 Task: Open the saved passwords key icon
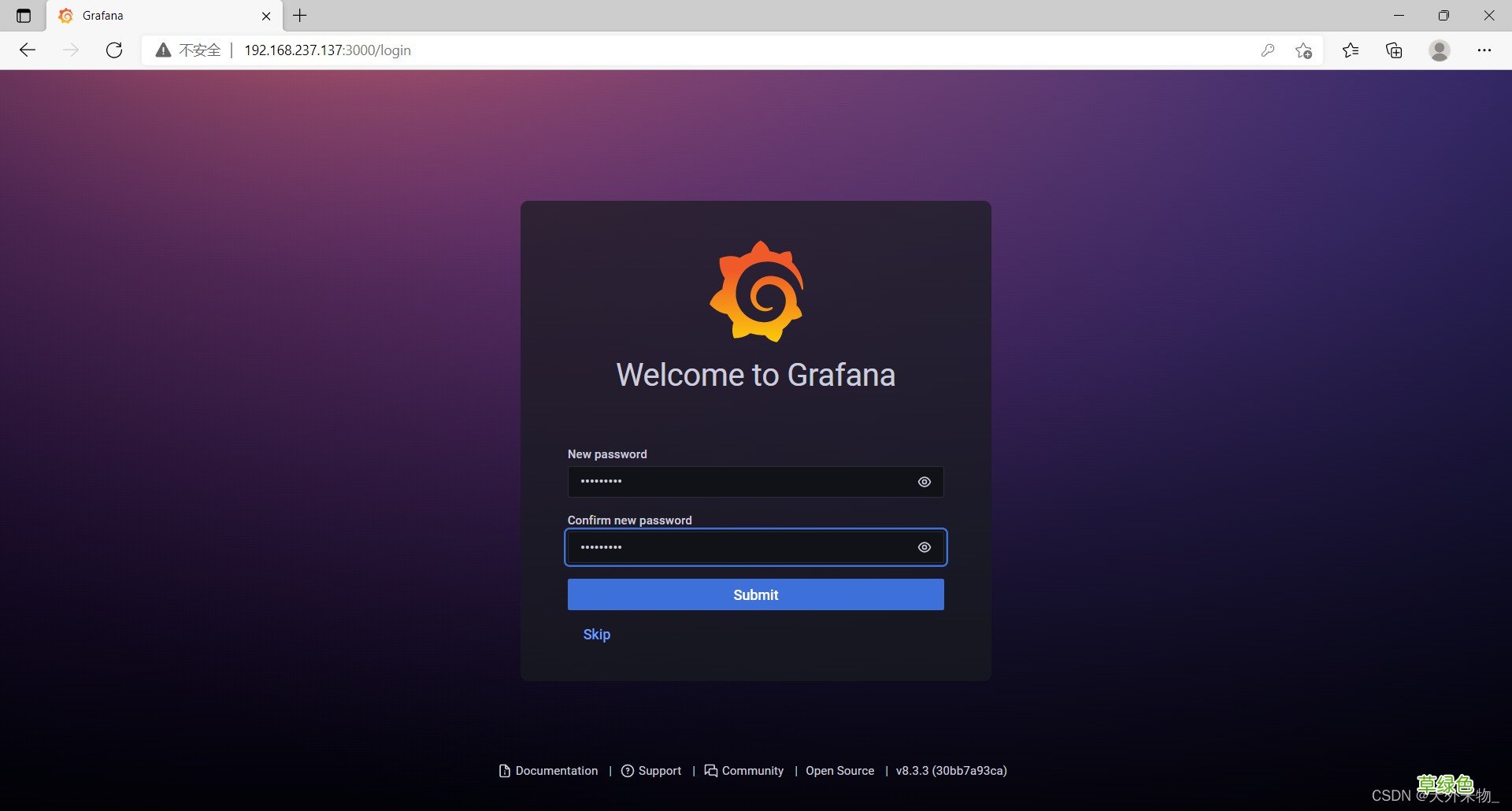tap(1267, 50)
